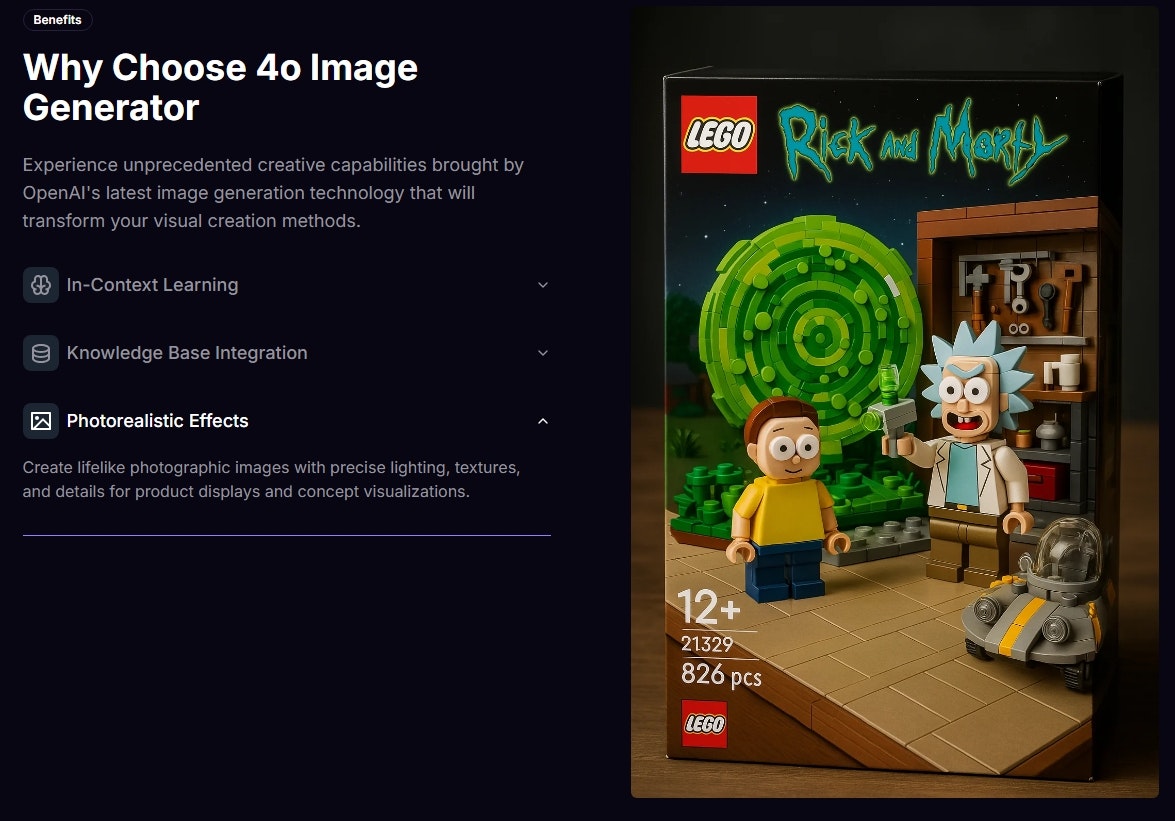
Task: Collapse the Photorealistic Effects section chevron
Action: (x=543, y=421)
